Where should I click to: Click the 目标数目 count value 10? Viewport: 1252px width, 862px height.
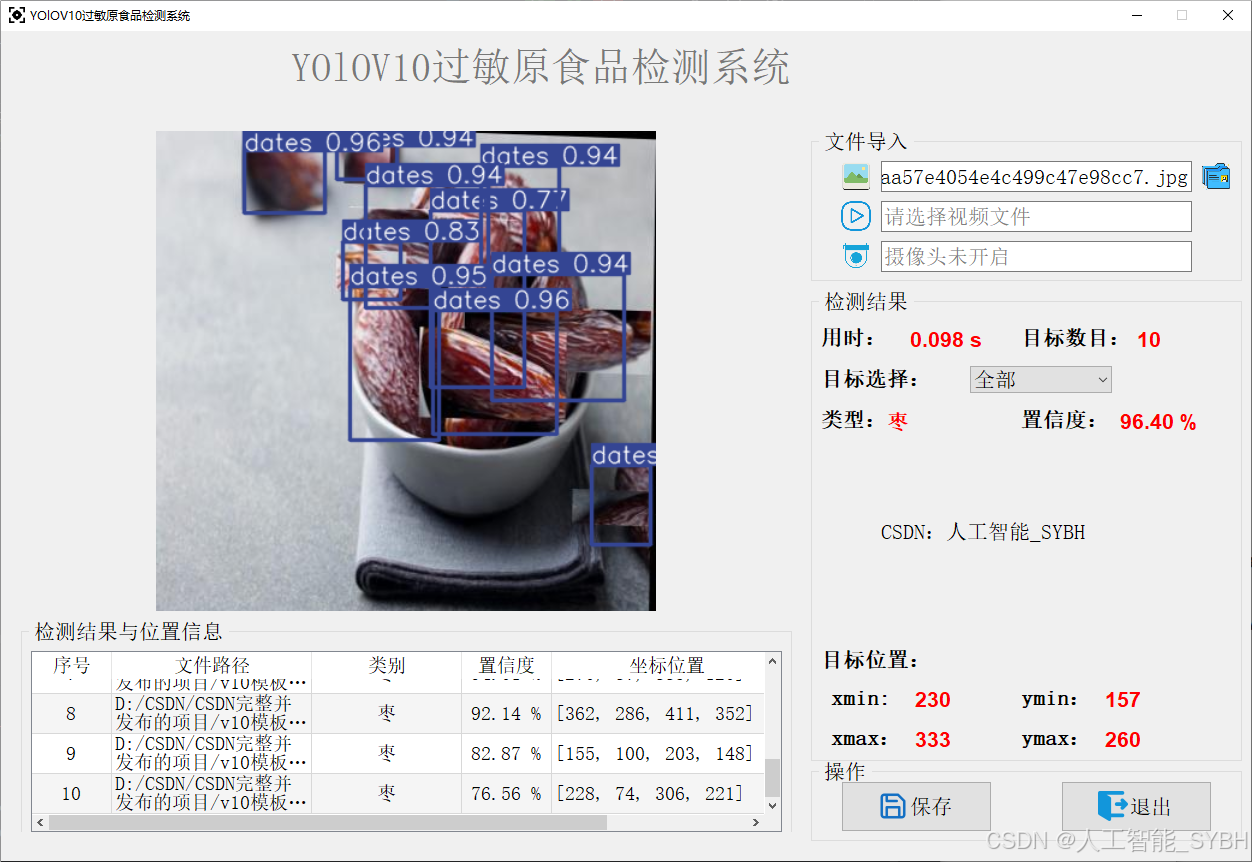[1149, 340]
